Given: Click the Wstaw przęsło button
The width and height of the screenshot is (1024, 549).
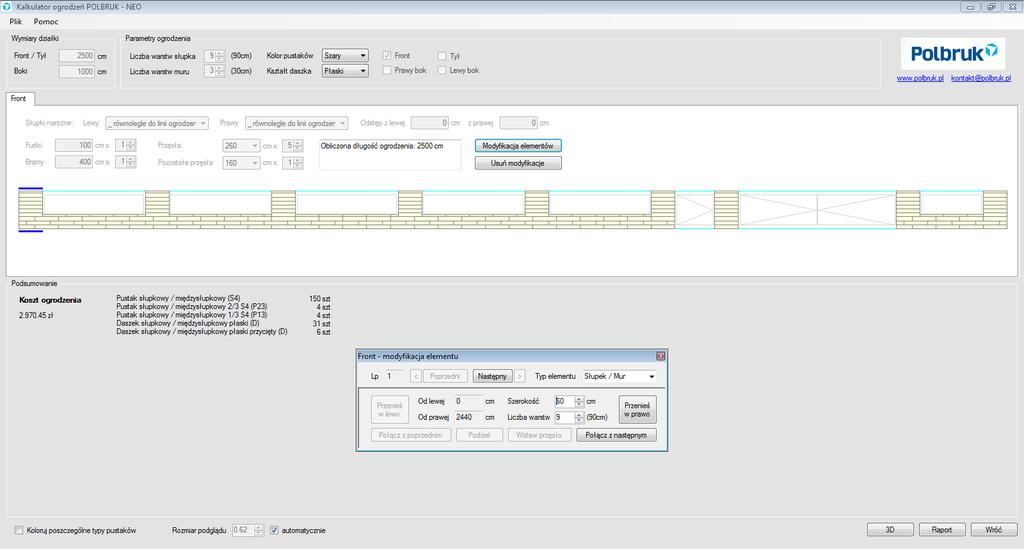Looking at the screenshot, I should (539, 435).
